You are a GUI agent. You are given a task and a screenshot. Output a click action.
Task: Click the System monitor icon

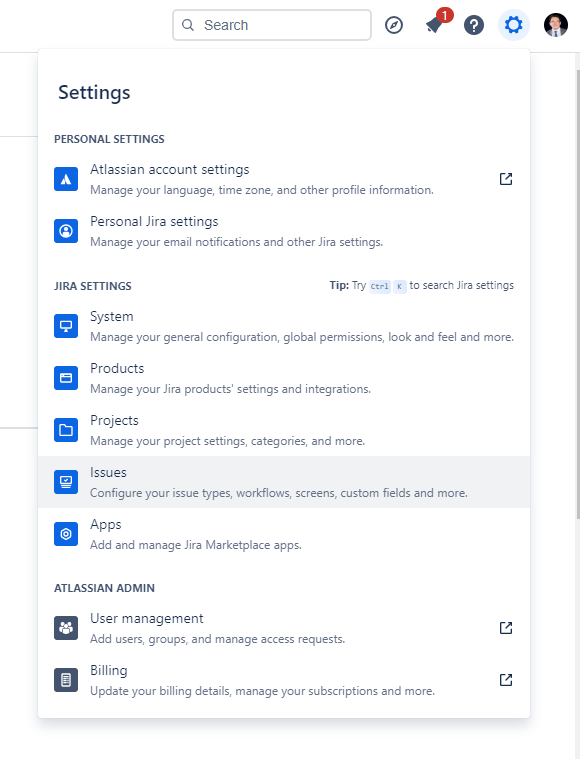66,326
